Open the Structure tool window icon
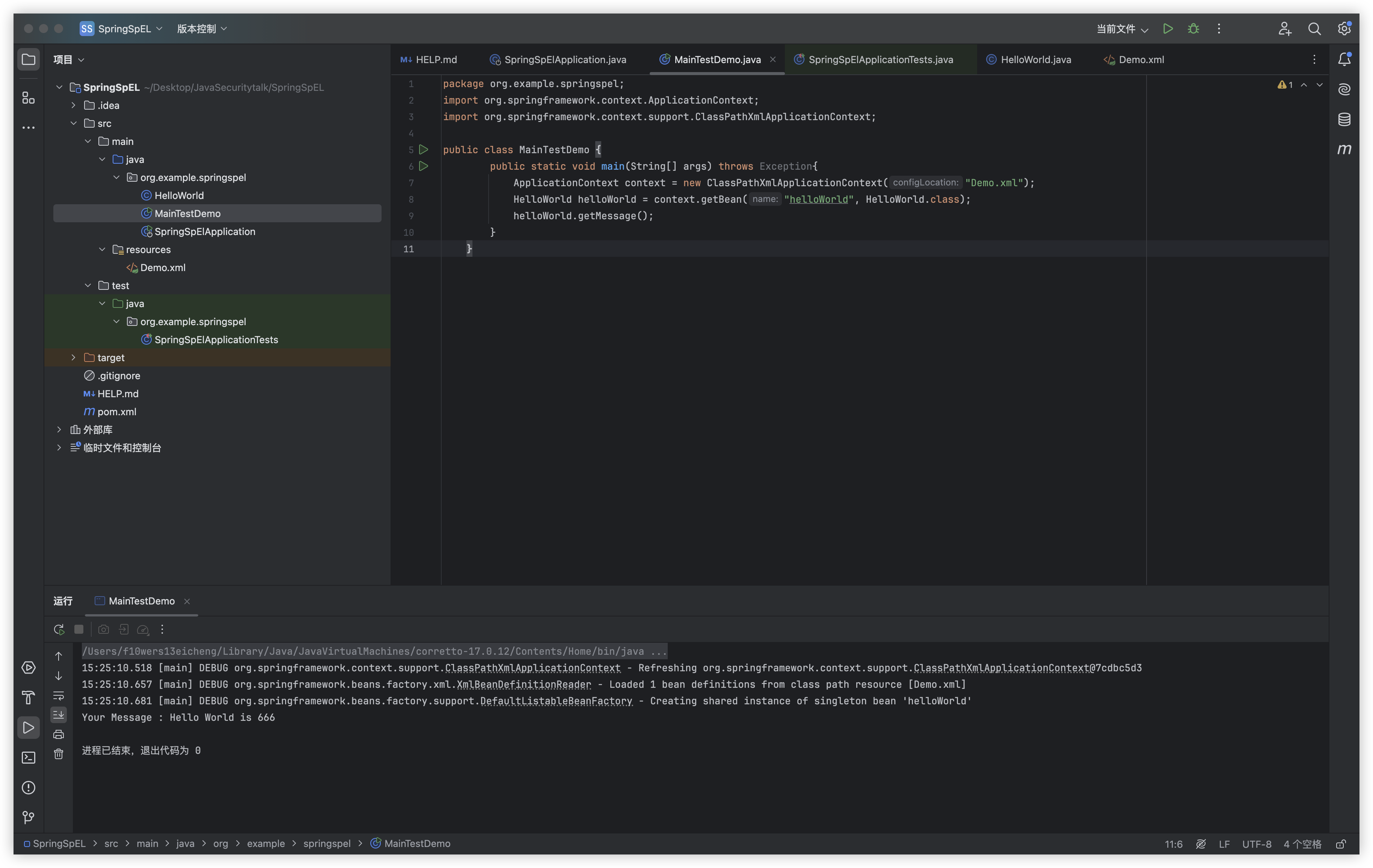 pos(28,98)
